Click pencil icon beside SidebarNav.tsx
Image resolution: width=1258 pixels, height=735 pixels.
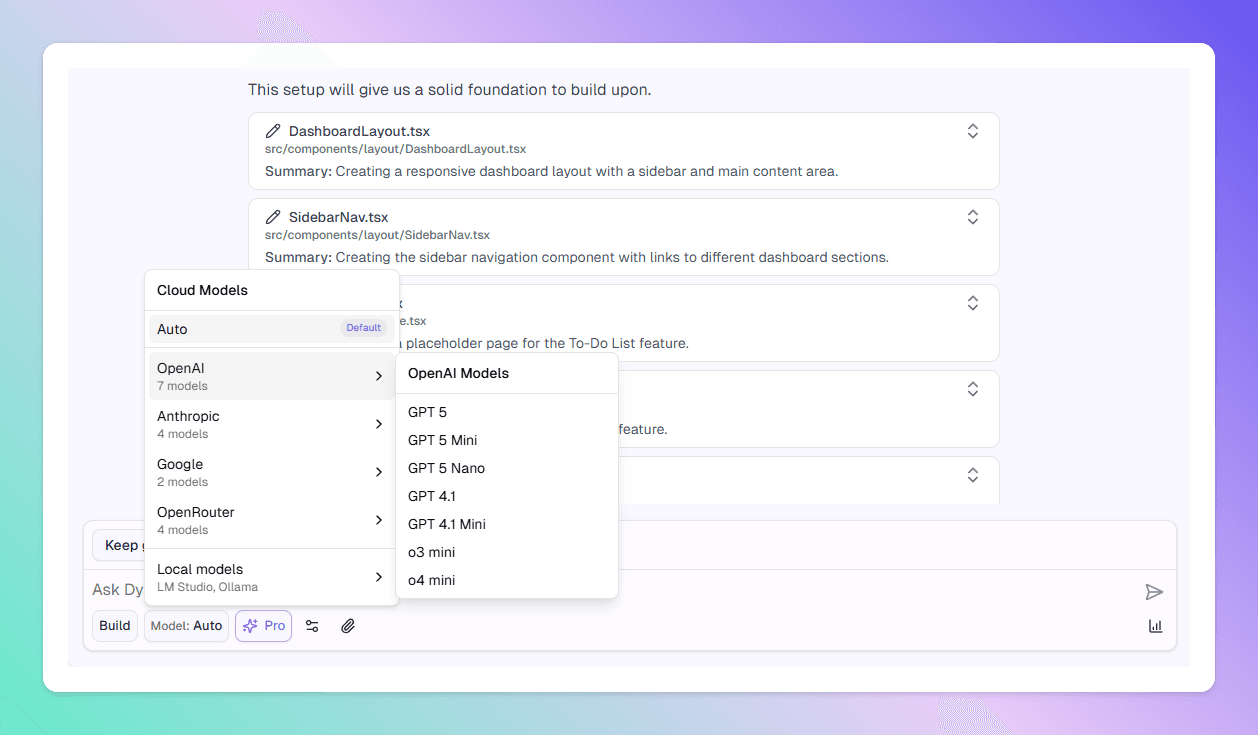[x=273, y=217]
